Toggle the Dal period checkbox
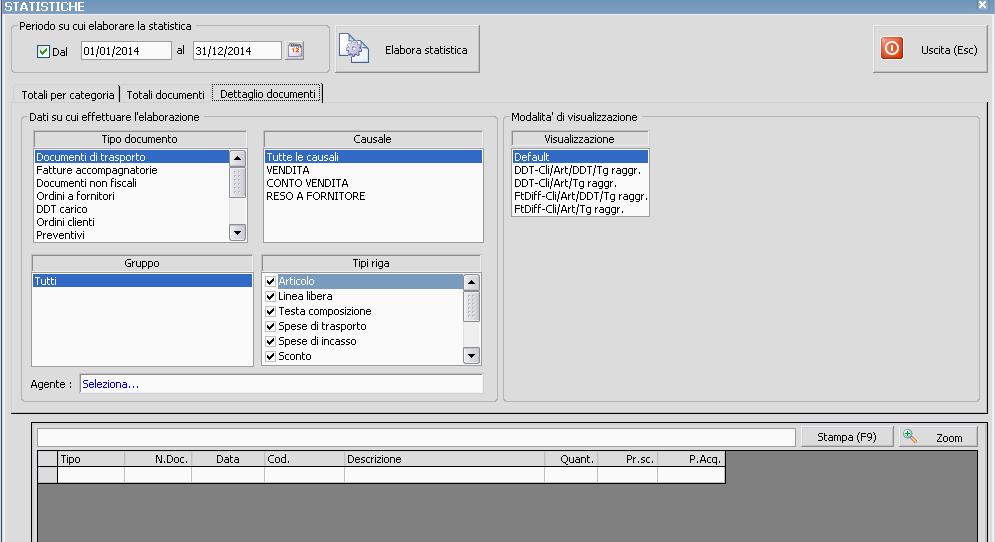995x542 pixels. pyautogui.click(x=43, y=51)
